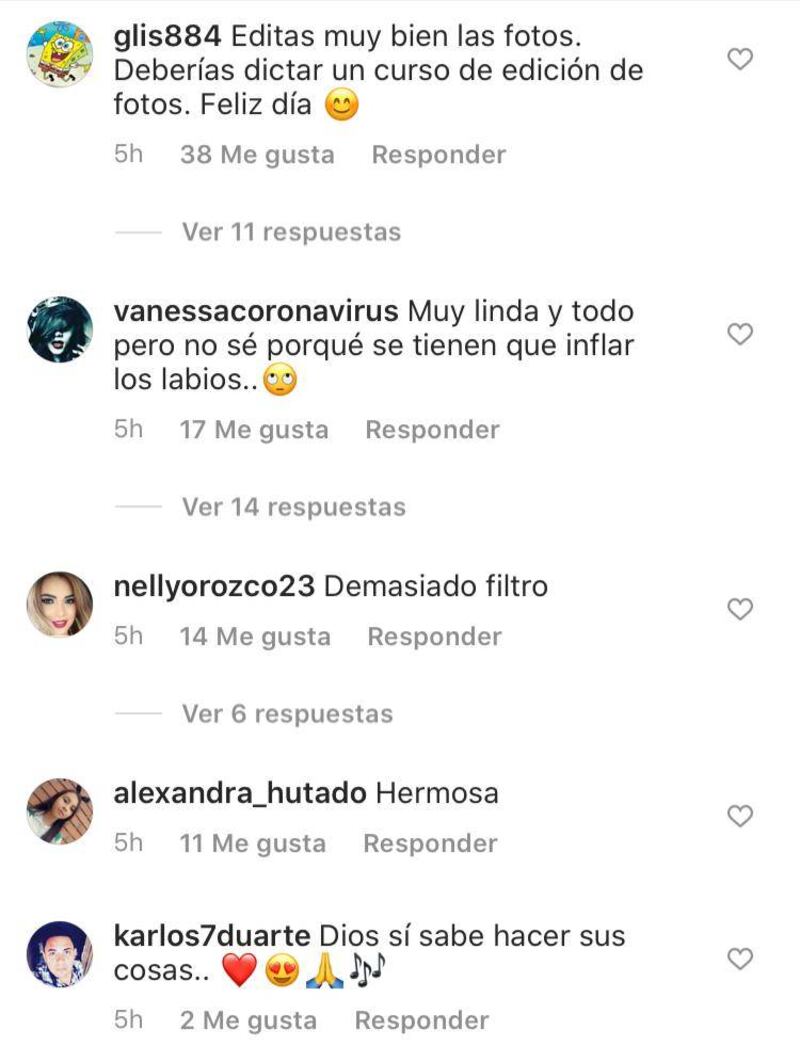Open karlos7duarte's profile avatar
800x1046 pixels.
pyautogui.click(x=60, y=955)
